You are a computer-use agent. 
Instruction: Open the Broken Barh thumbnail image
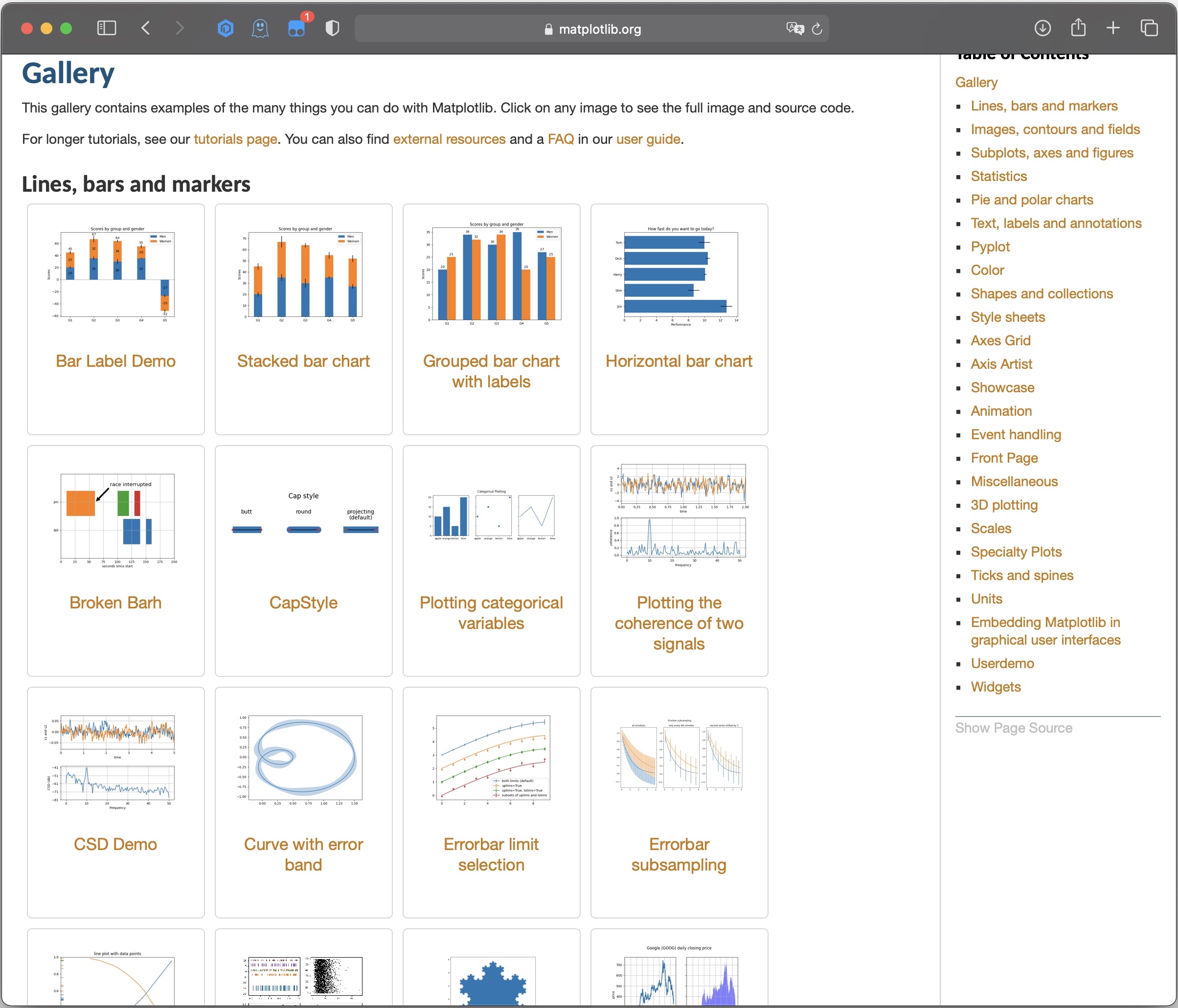tap(115, 519)
